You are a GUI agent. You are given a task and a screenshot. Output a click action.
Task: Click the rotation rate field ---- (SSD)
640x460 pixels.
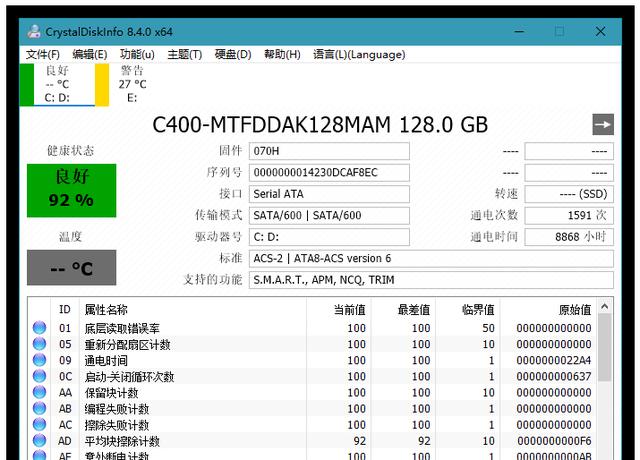click(569, 194)
